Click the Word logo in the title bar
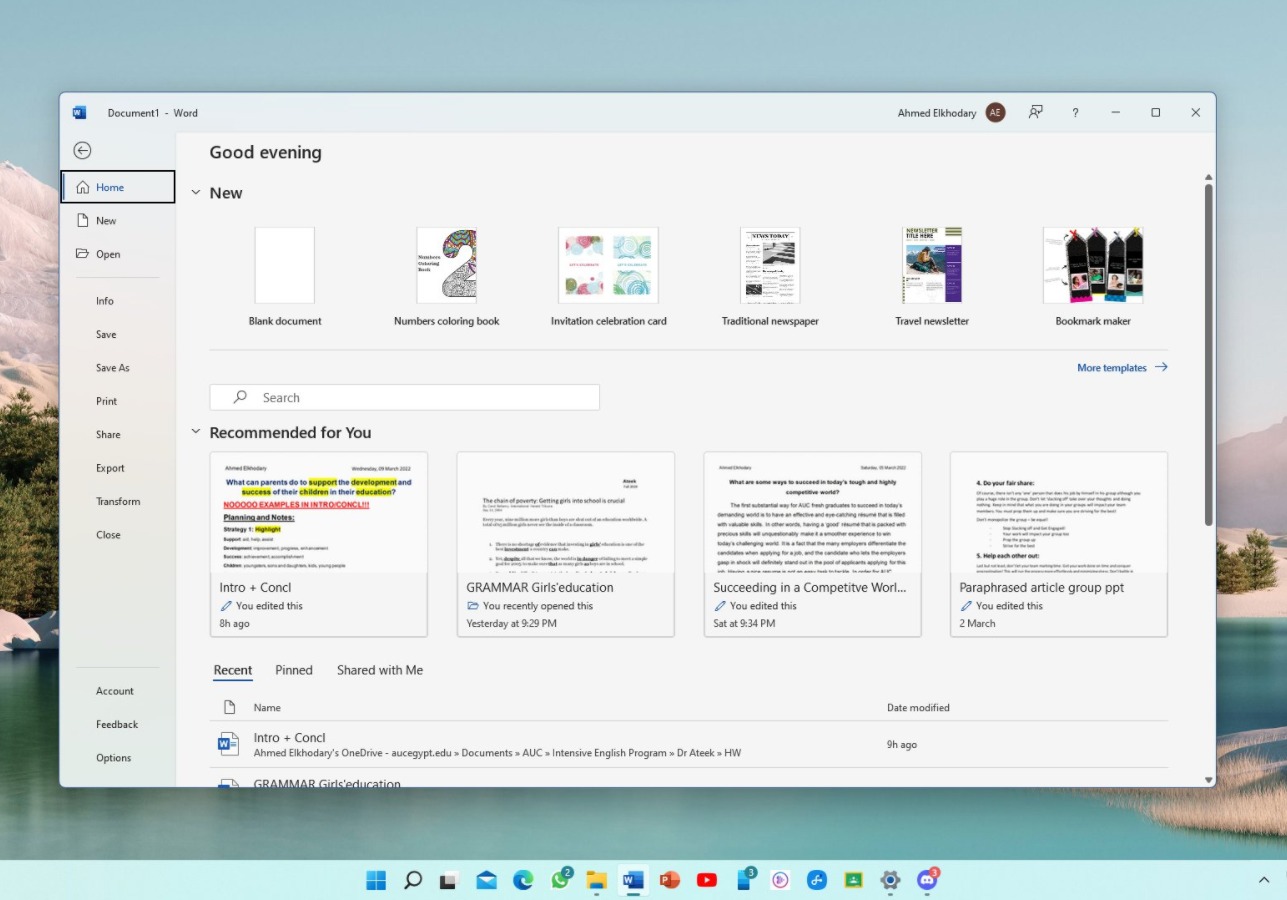Screen dimensions: 1287x900 [80, 113]
